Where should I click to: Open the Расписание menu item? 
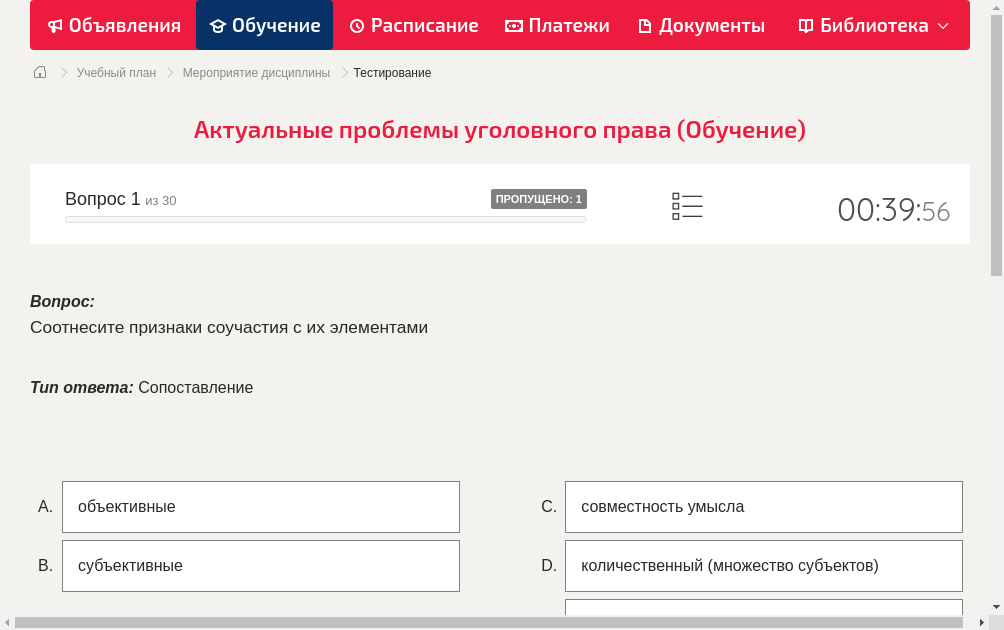click(x=413, y=25)
